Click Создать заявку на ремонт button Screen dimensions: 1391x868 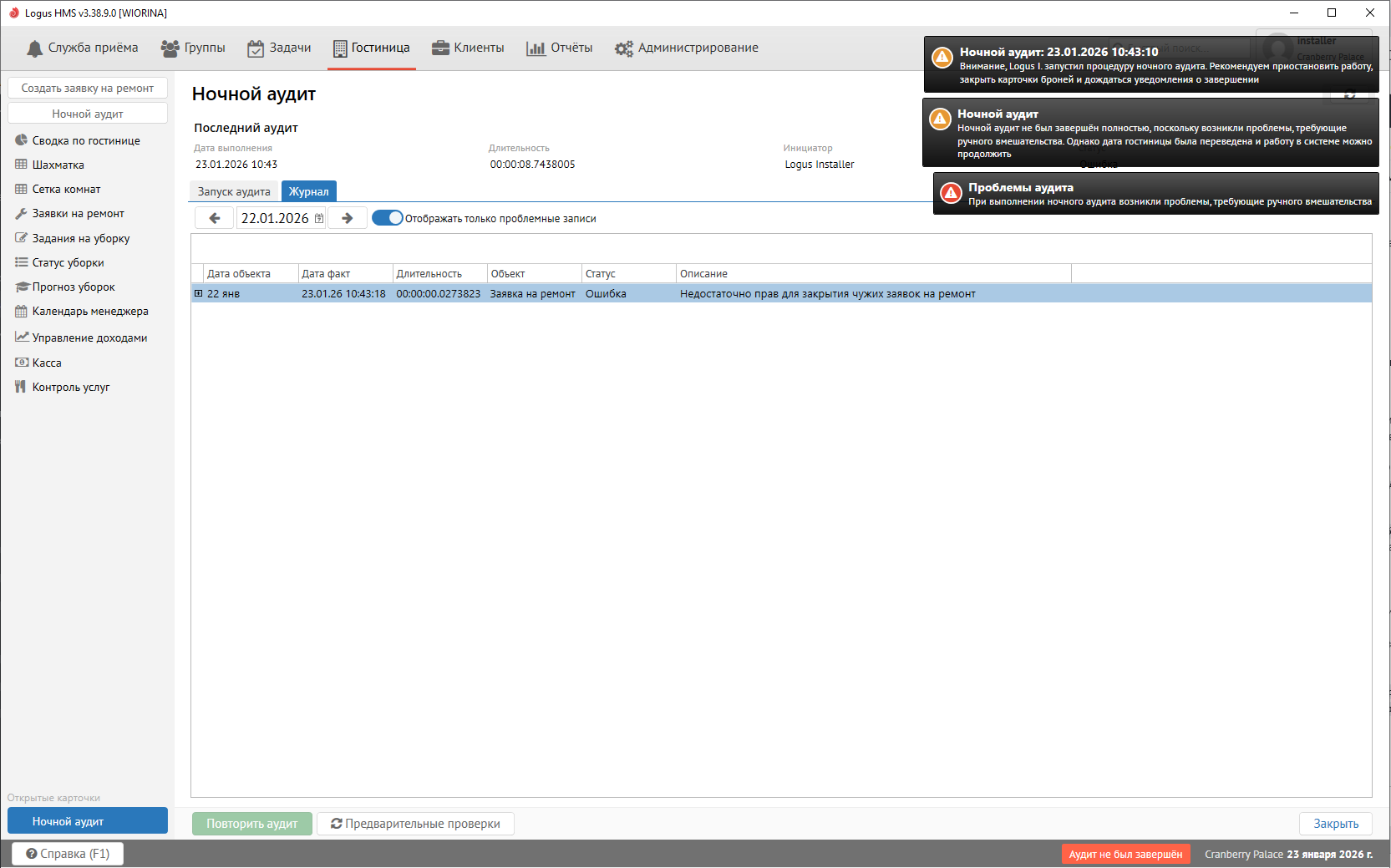click(88, 88)
